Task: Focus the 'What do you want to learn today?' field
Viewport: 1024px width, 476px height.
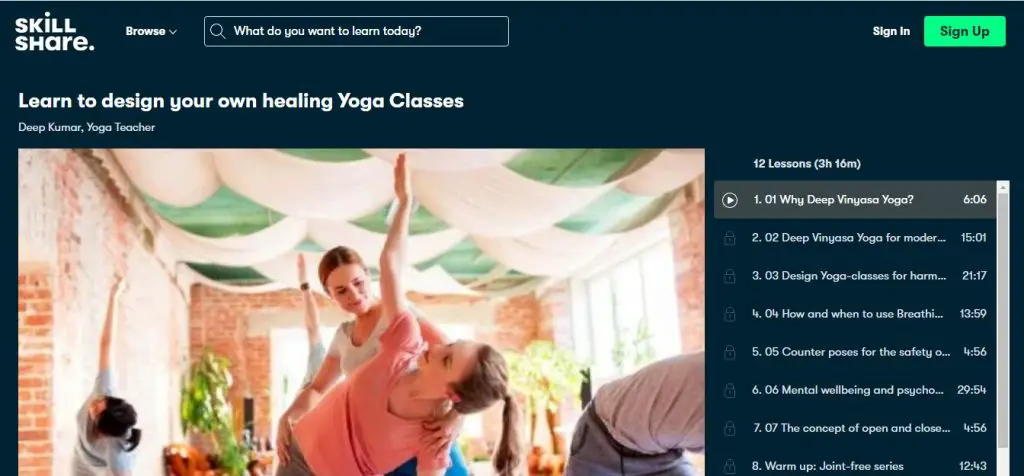Action: point(356,31)
